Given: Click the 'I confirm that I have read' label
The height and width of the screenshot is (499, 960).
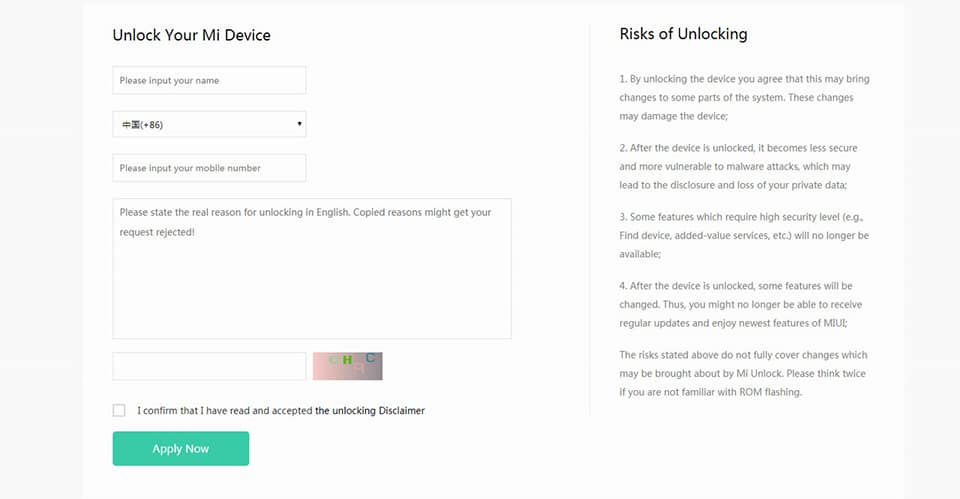Looking at the screenshot, I should (x=225, y=410).
